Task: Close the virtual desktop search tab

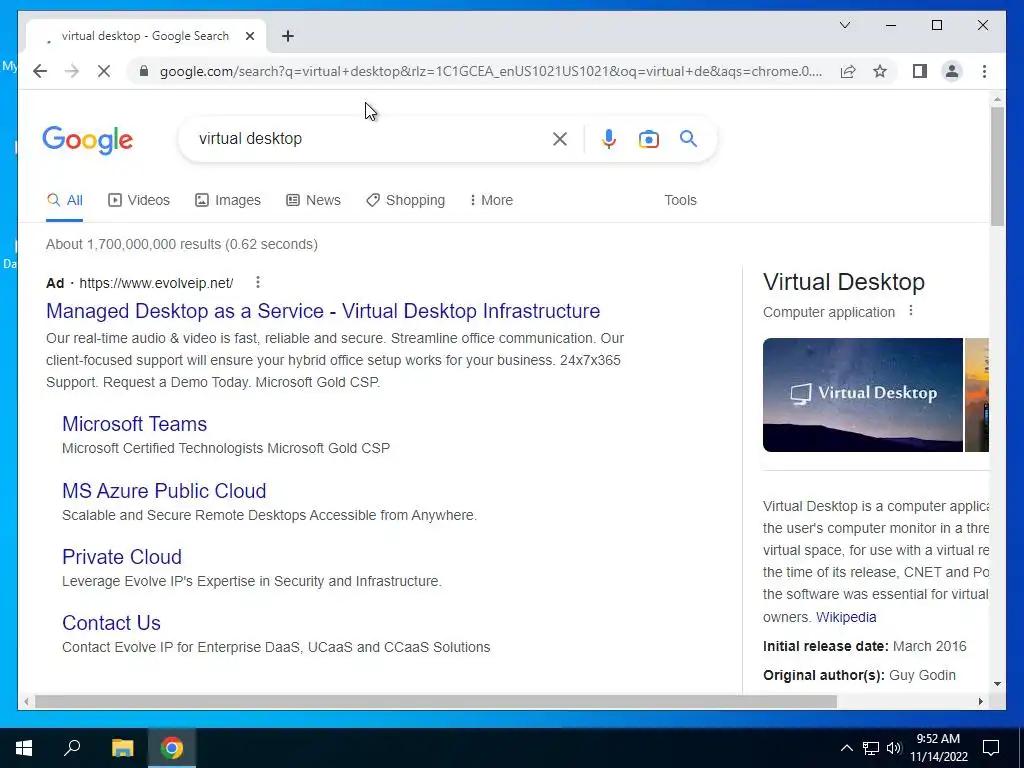Action: coord(249,36)
